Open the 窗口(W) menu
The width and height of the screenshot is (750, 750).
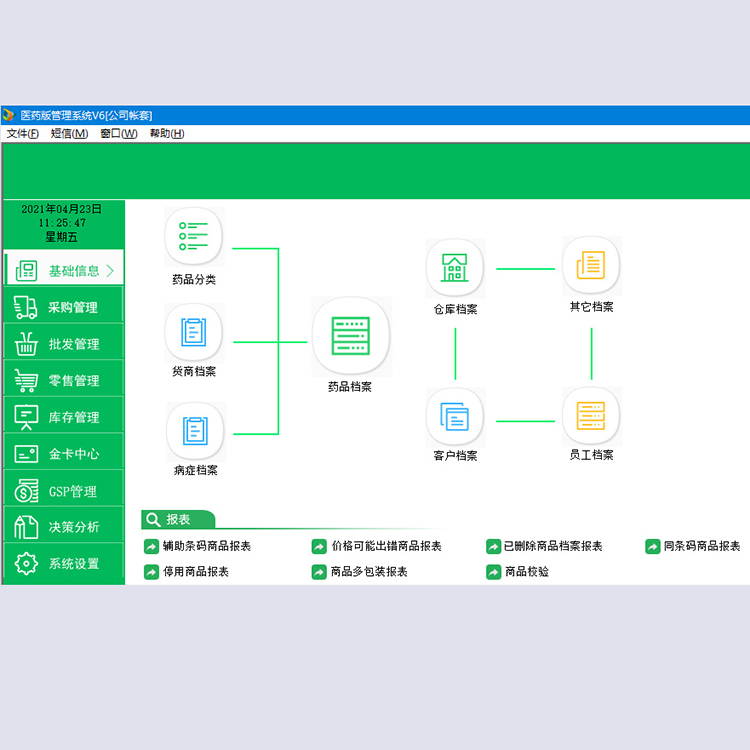(x=119, y=133)
